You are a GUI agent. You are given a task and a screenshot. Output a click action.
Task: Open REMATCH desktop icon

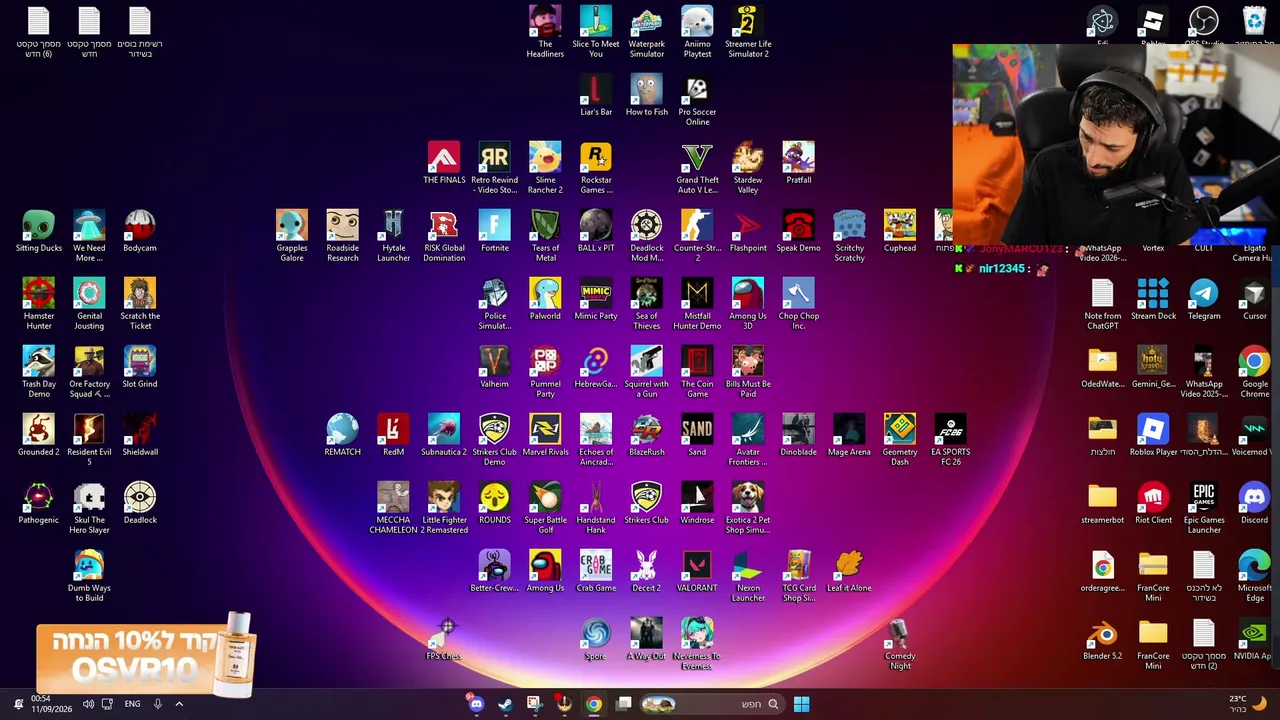342,435
